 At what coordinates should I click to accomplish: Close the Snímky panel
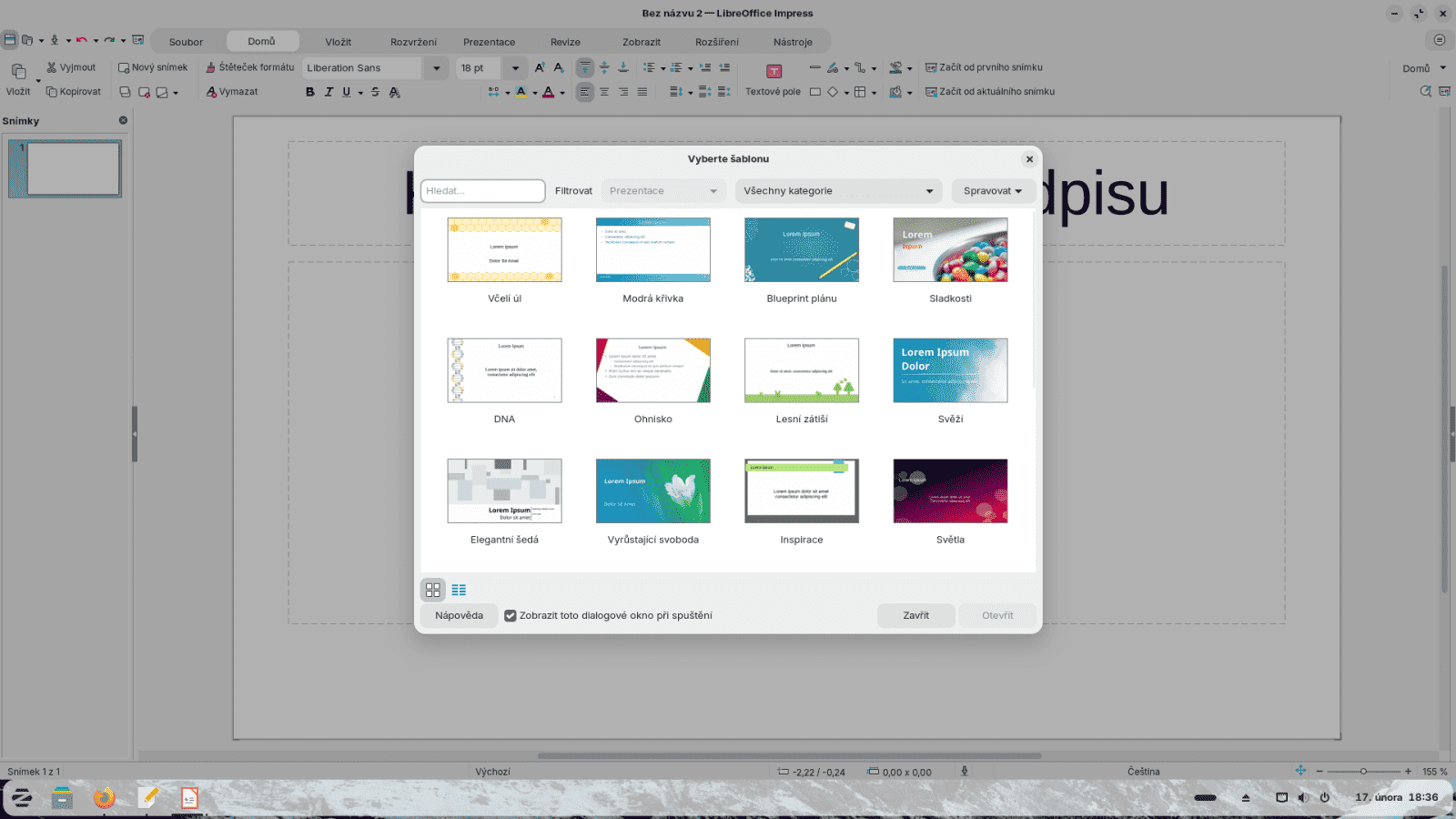[x=123, y=120]
